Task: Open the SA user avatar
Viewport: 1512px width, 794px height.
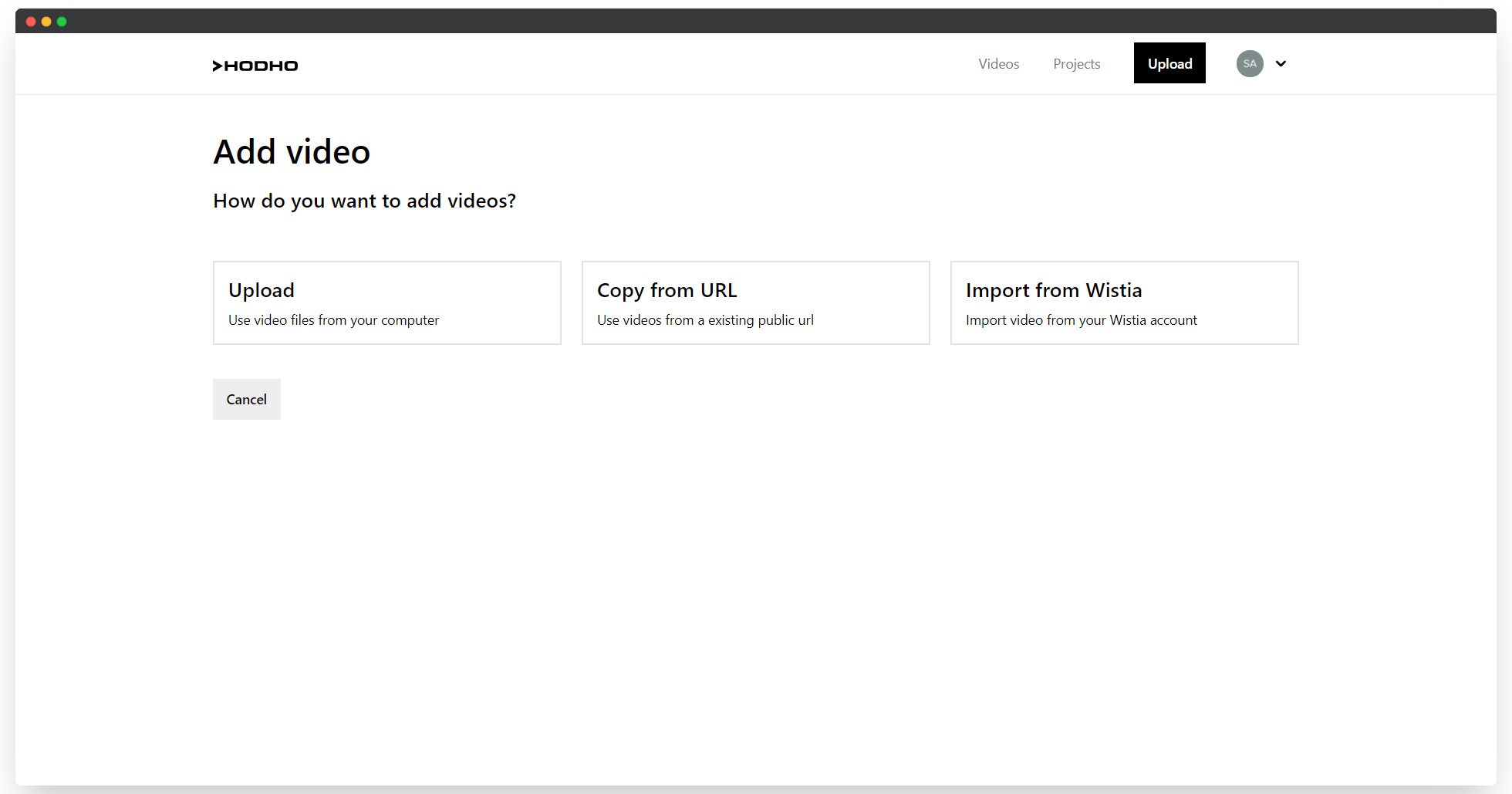Action: 1250,63
